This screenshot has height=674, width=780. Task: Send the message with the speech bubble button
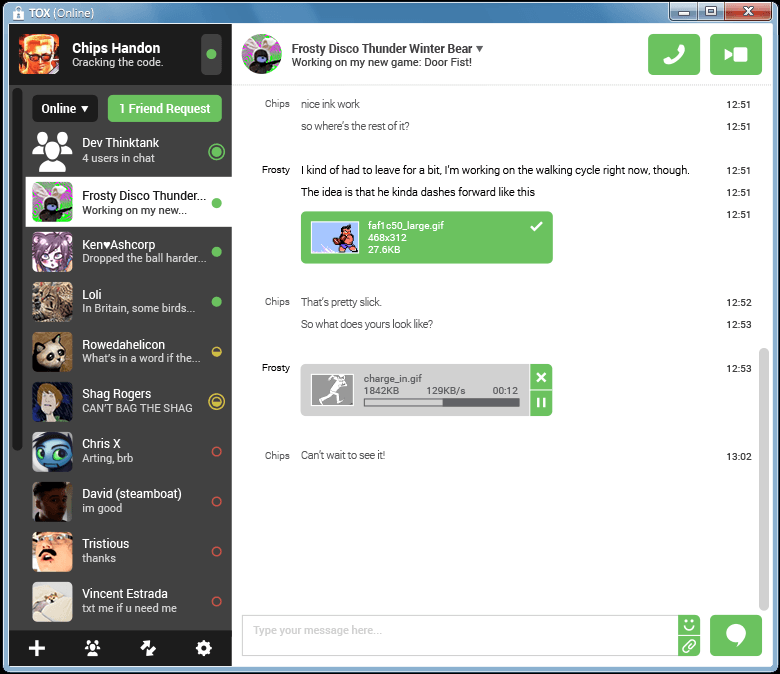coord(735,636)
